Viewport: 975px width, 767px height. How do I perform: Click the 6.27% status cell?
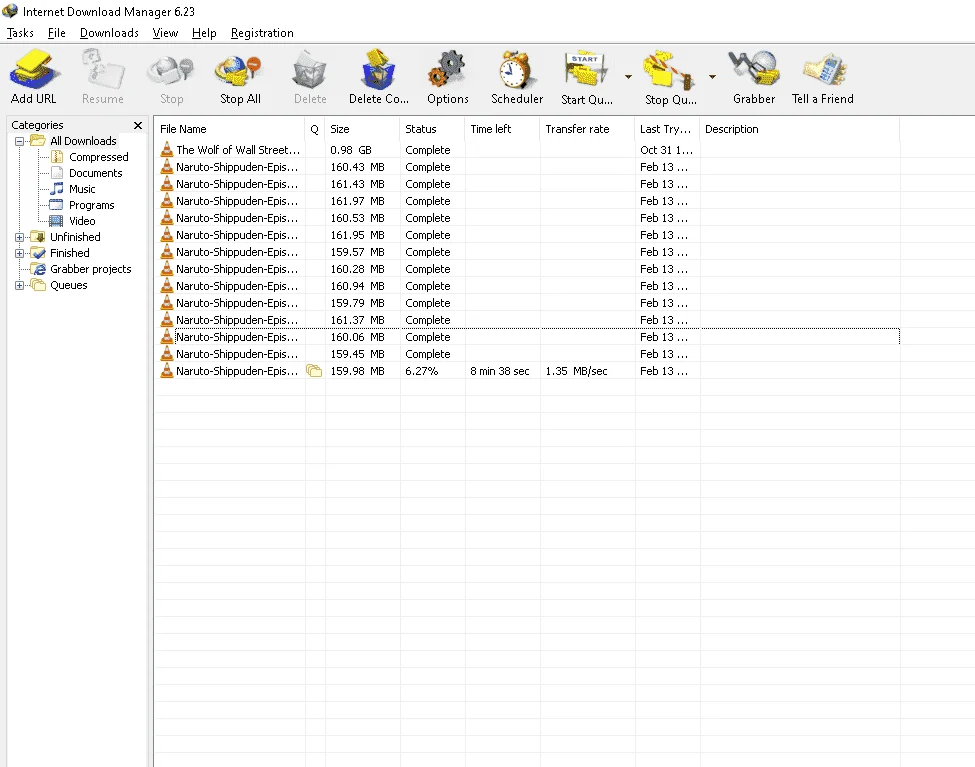click(422, 371)
